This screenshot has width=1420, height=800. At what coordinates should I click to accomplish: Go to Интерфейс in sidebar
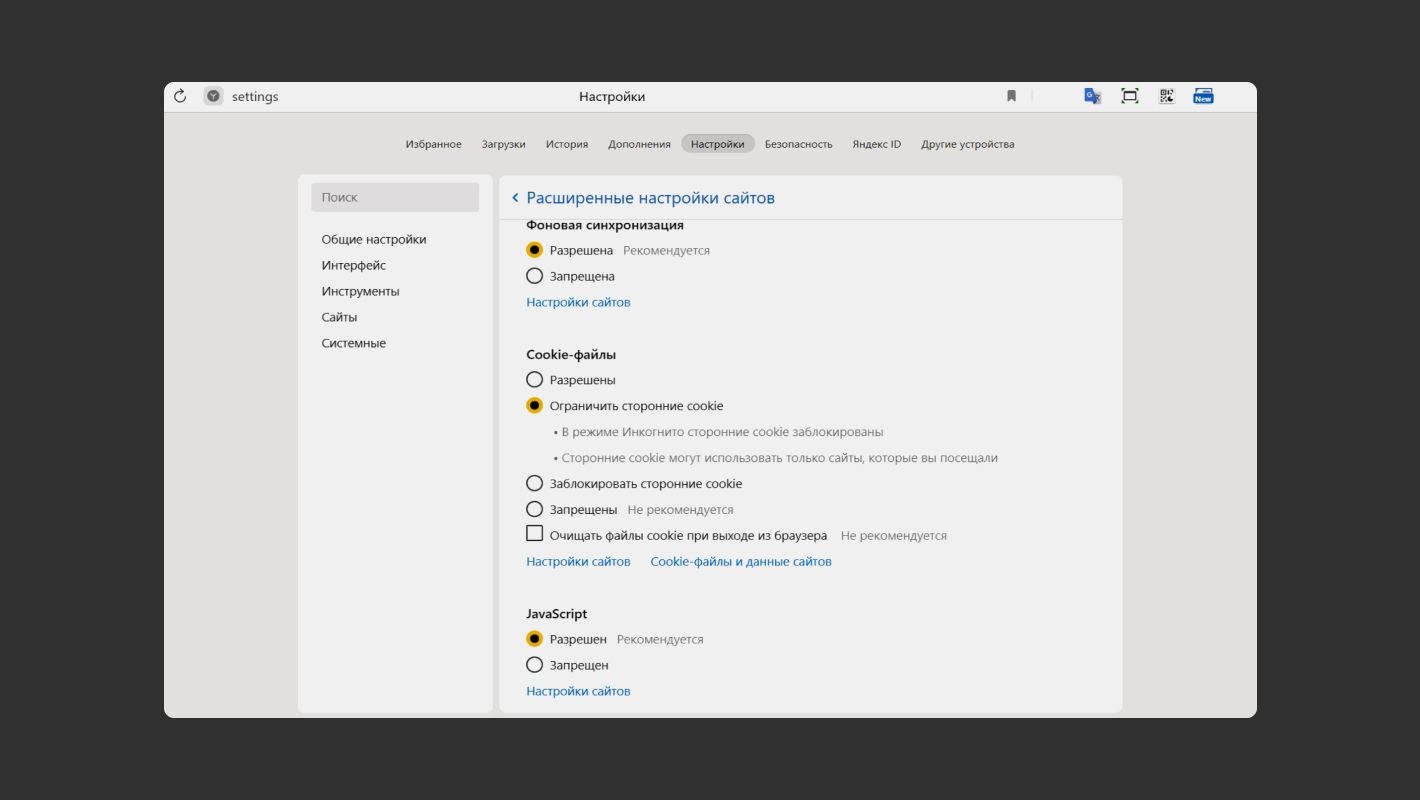(x=354, y=266)
